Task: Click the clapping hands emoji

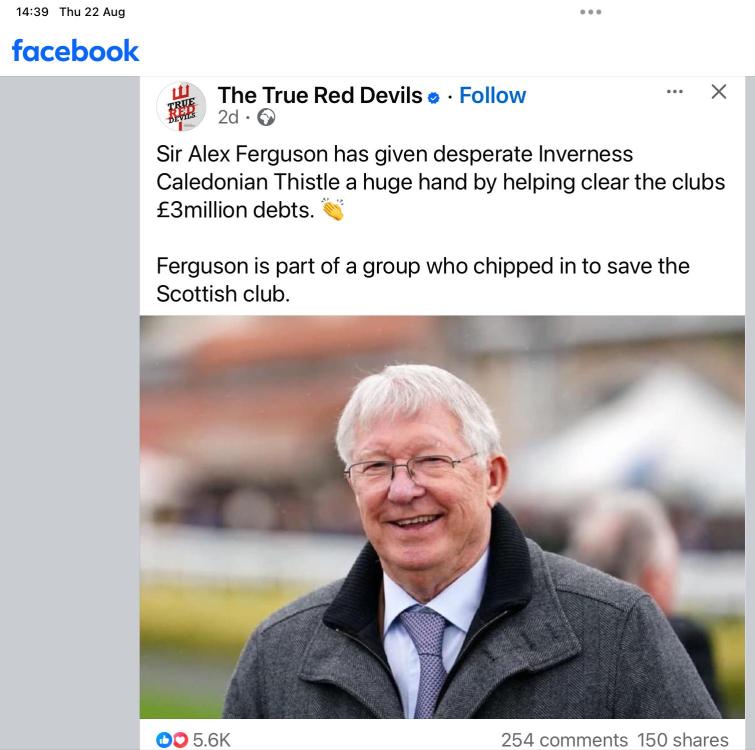Action: pos(333,209)
